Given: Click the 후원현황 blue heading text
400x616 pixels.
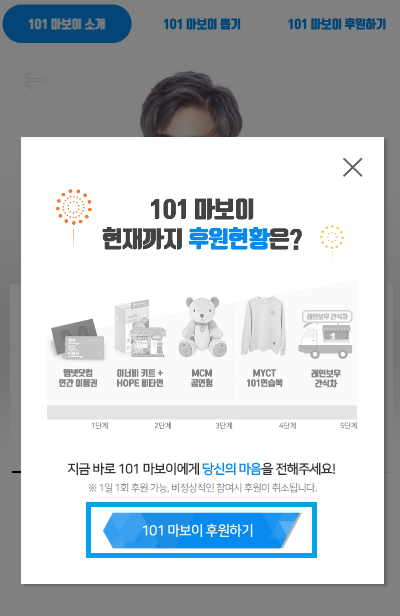Looking at the screenshot, I should click(229, 238).
